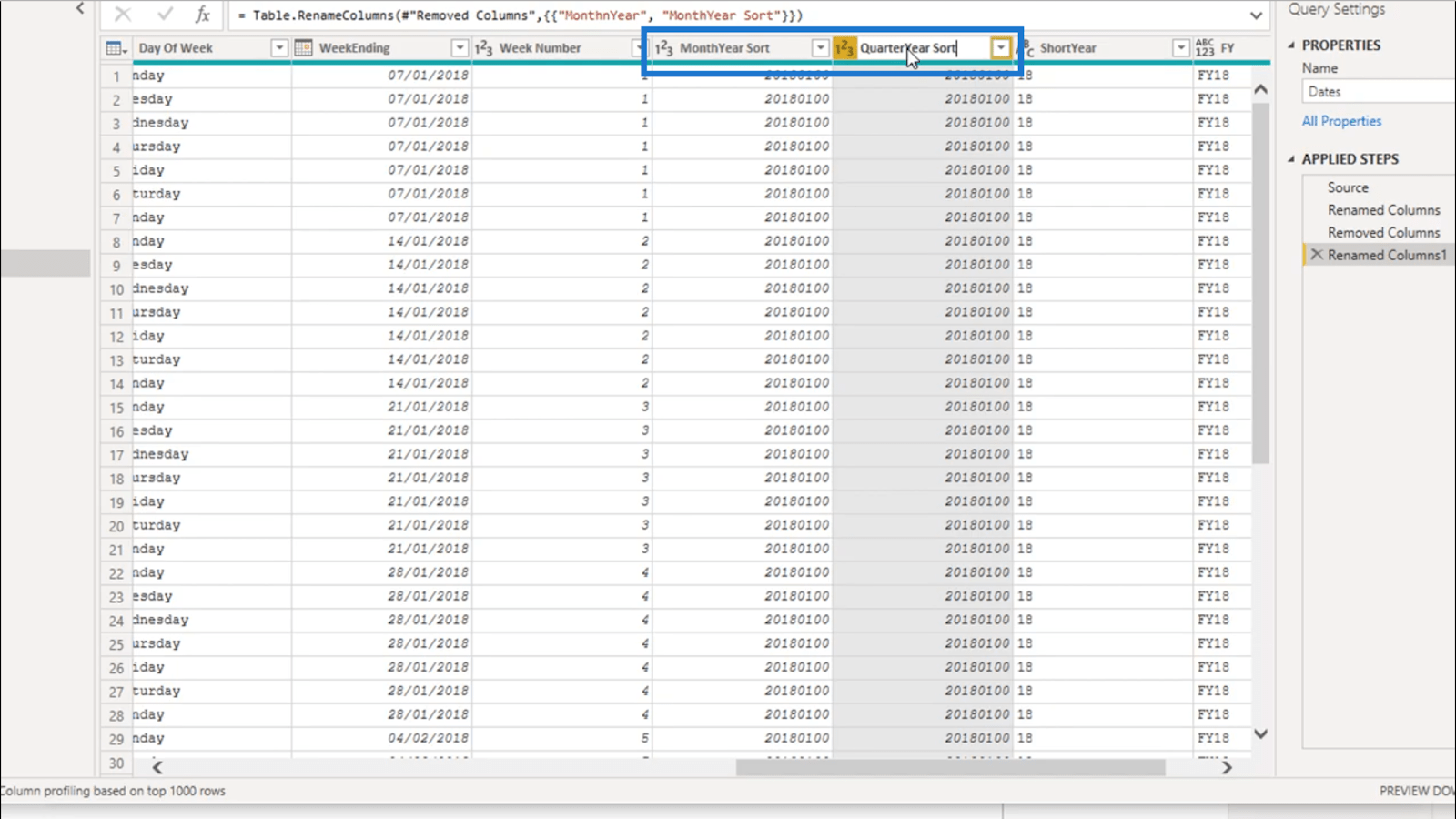Click FY18 cell in row 5
Viewport: 1456px width, 819px height.
(1222, 170)
